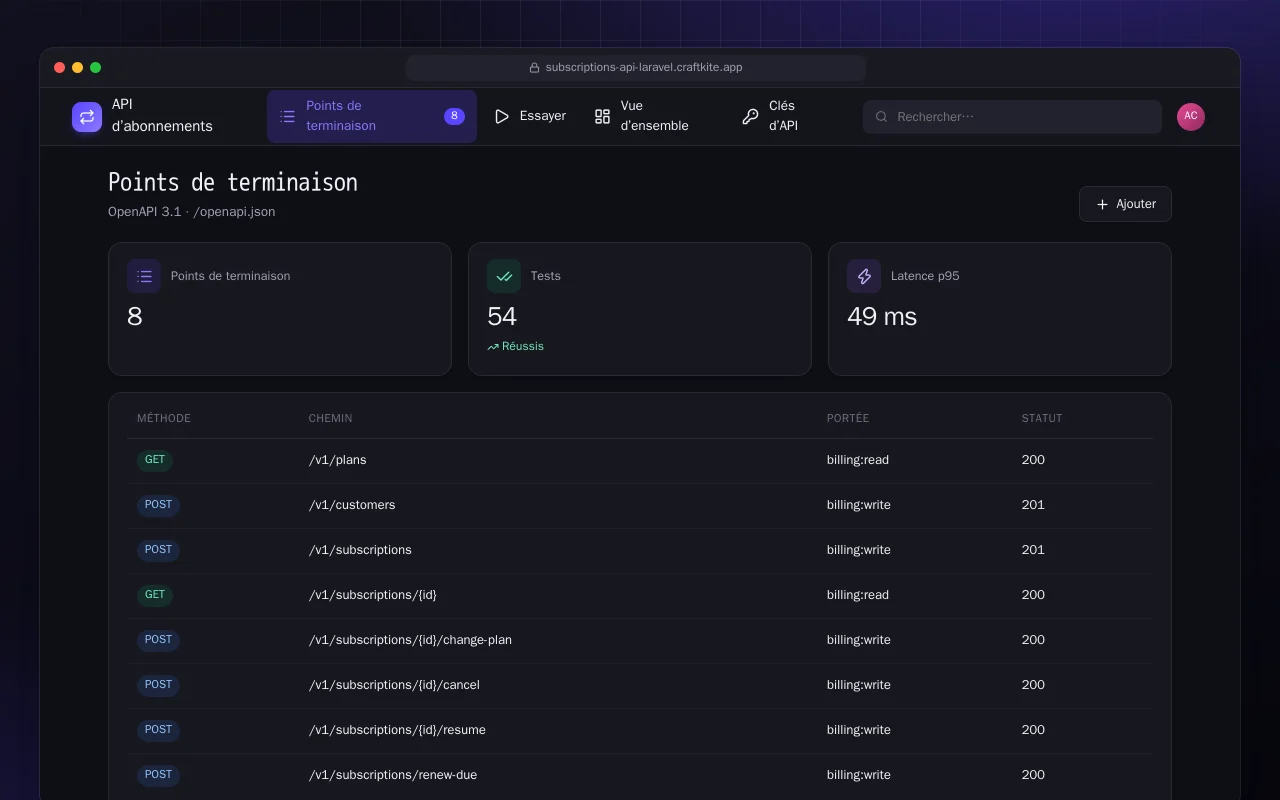Click the list icon in endpoints stat card
This screenshot has height=800, width=1280.
pyautogui.click(x=144, y=276)
